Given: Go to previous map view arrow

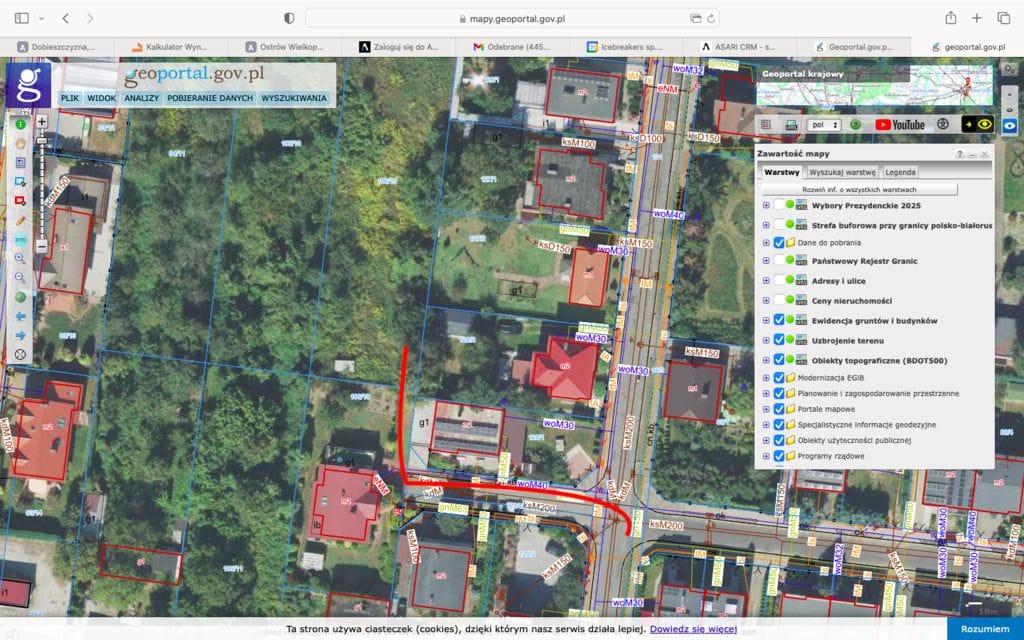Looking at the screenshot, I should [20, 316].
